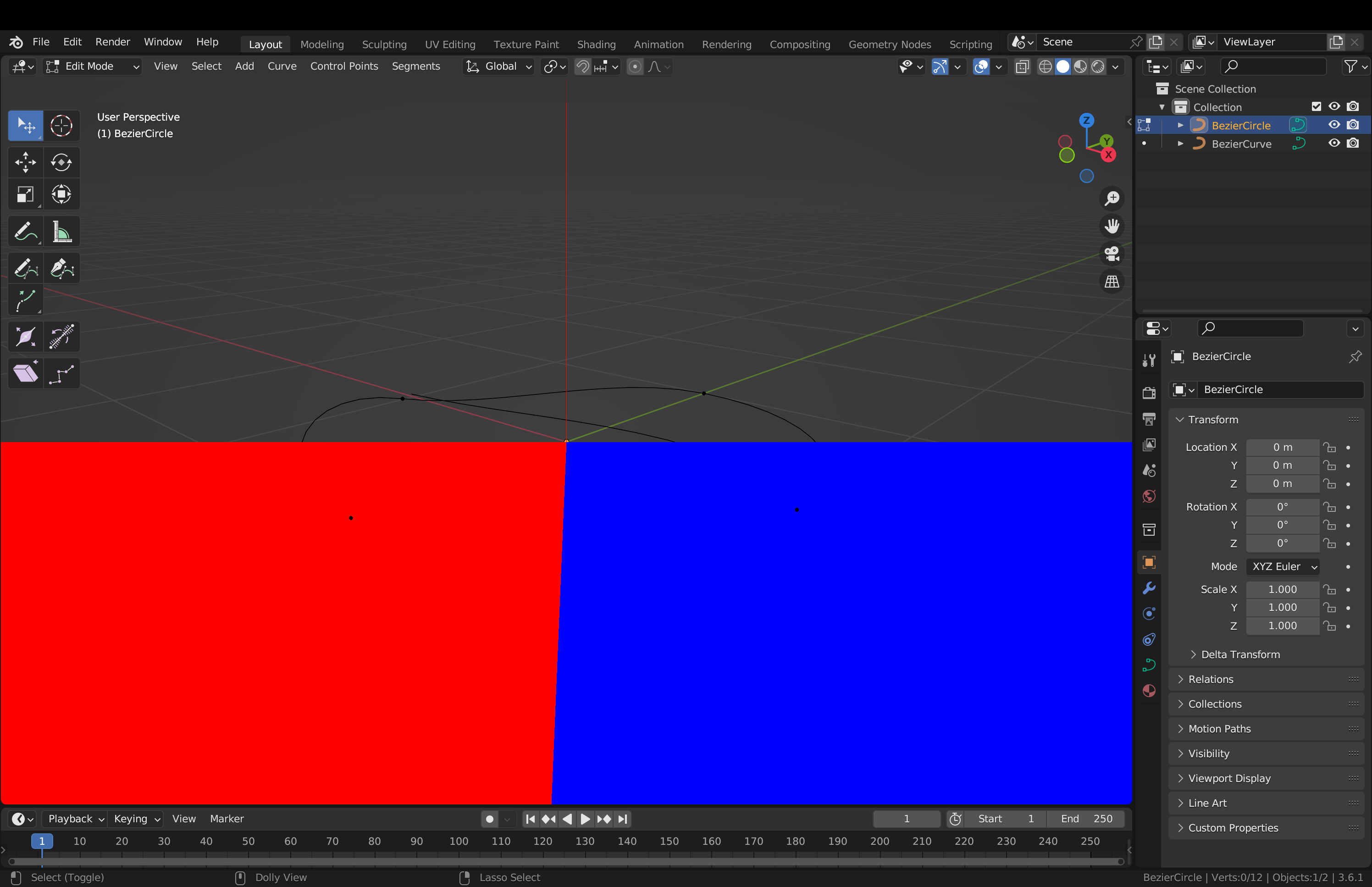Expand the Viewport Display panel
This screenshot has height=887, width=1372.
1266,779
